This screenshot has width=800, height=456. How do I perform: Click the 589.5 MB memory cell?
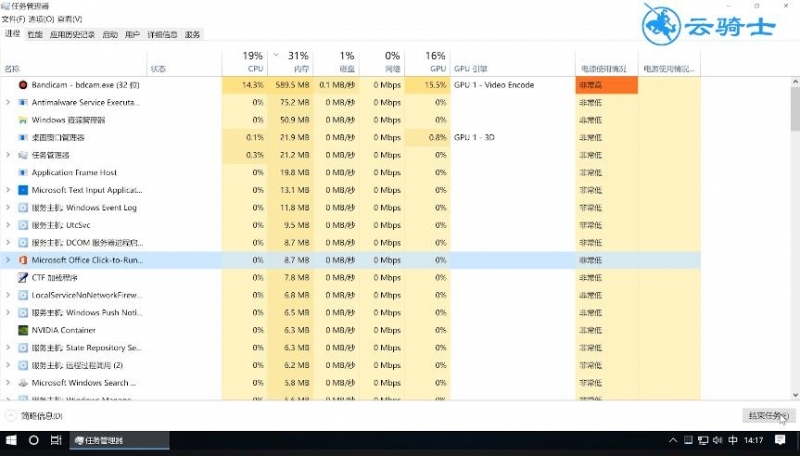coord(290,85)
